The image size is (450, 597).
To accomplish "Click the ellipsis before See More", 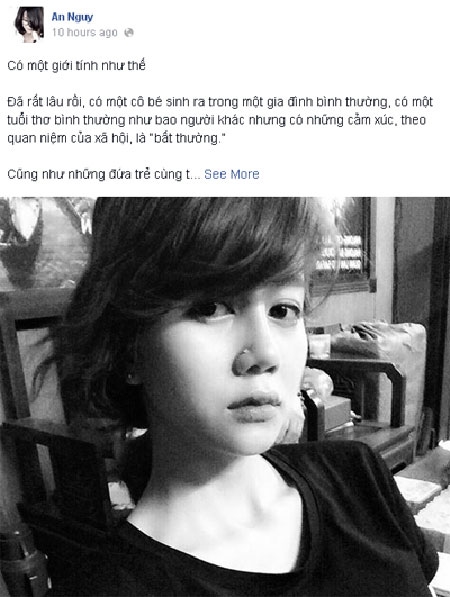I will tap(195, 175).
